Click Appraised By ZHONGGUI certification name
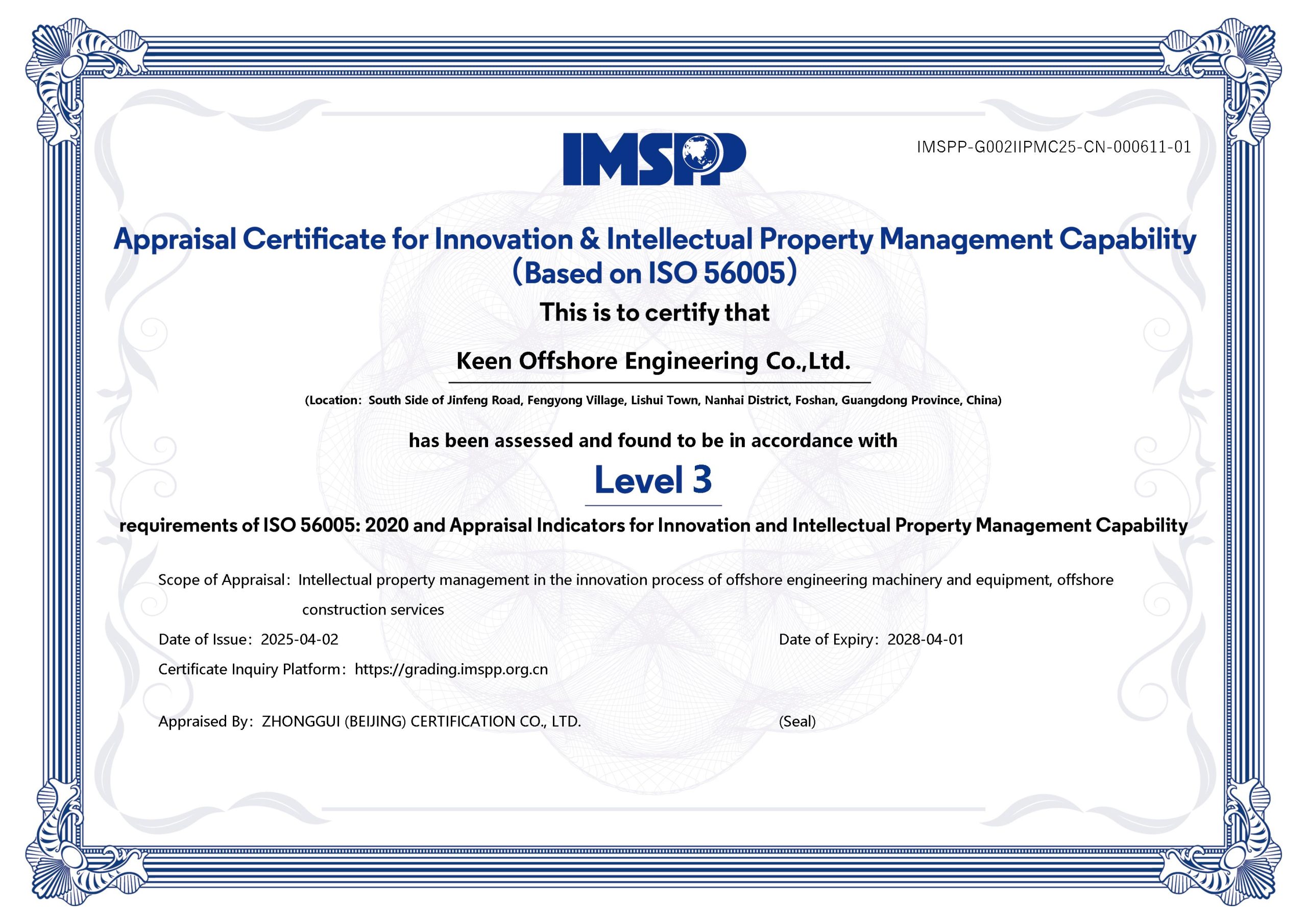Screen dimensions: 1307x924 click(421, 721)
